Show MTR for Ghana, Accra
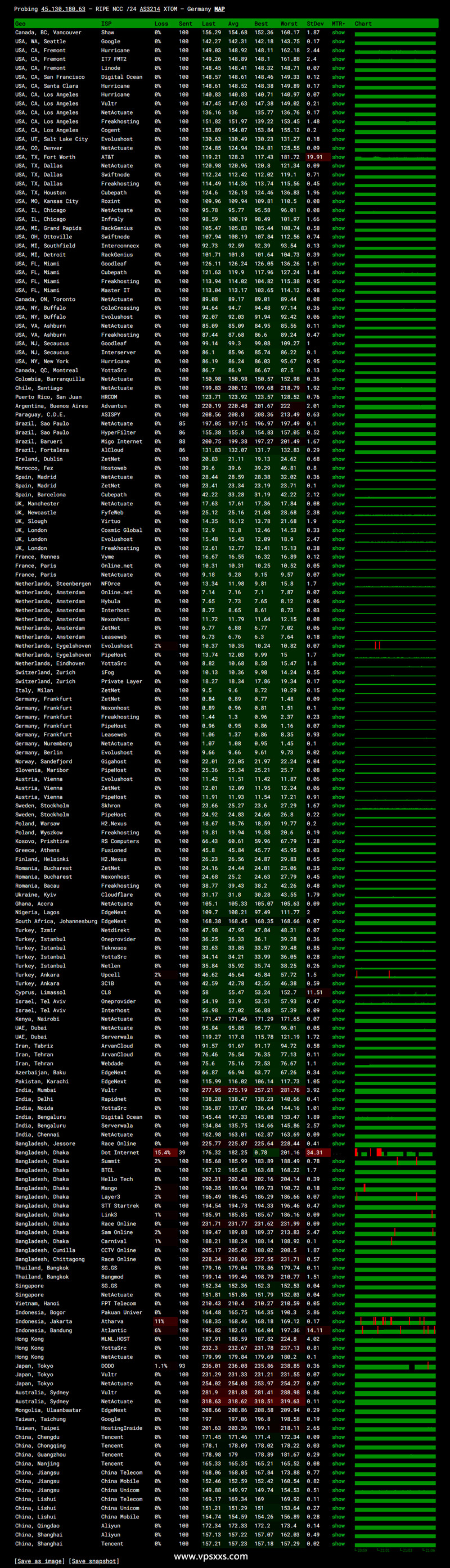Viewport: 450px width, 1568px height. (338, 903)
